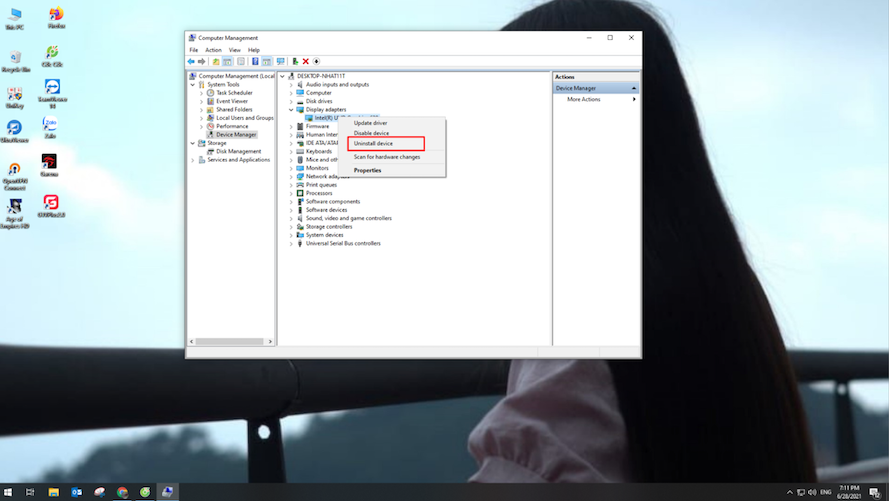This screenshot has width=889, height=501.
Task: Click the scrollbar right arrow in console tree
Action: pos(270,342)
